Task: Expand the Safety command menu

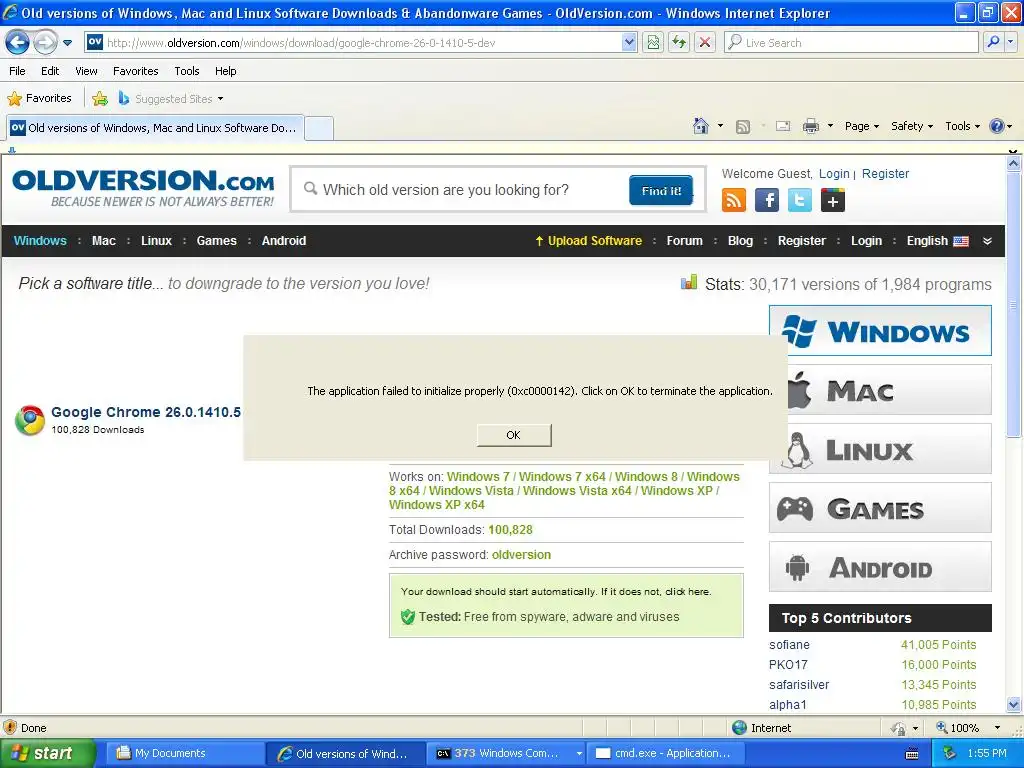Action: pos(912,126)
